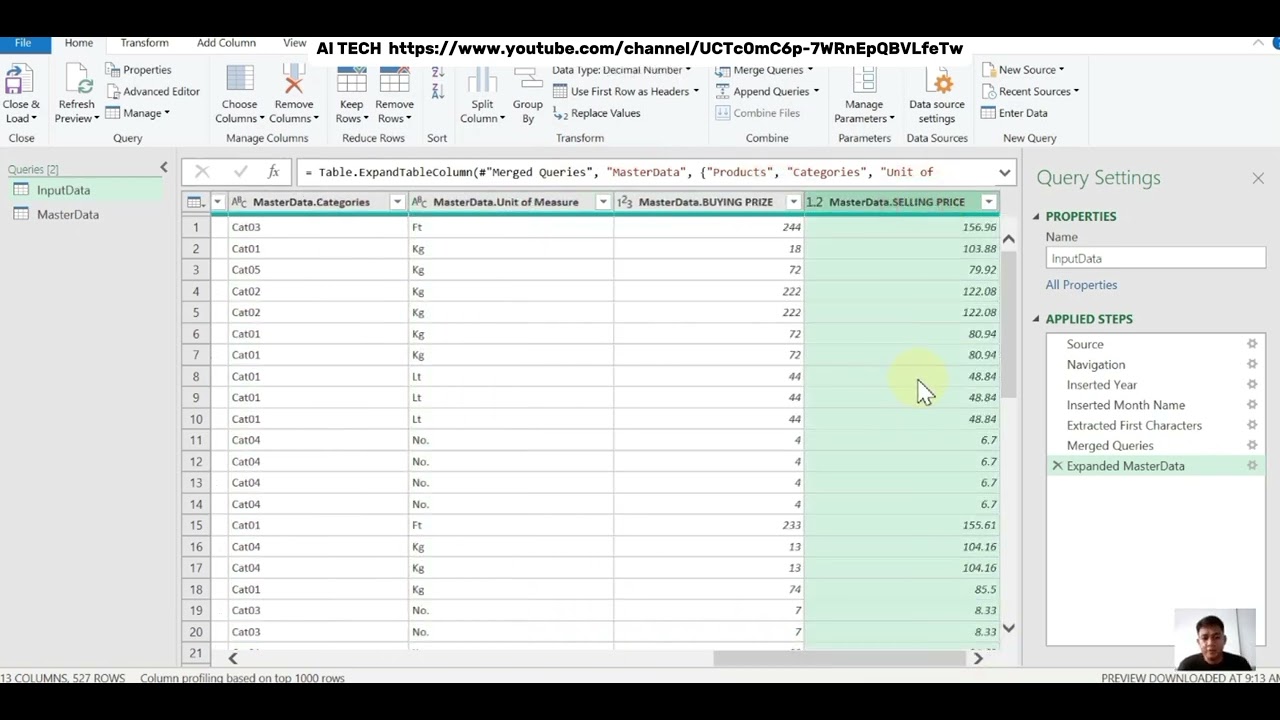This screenshot has width=1280, height=720.
Task: Click the vertical scrollbar thumb
Action: tap(1009, 324)
